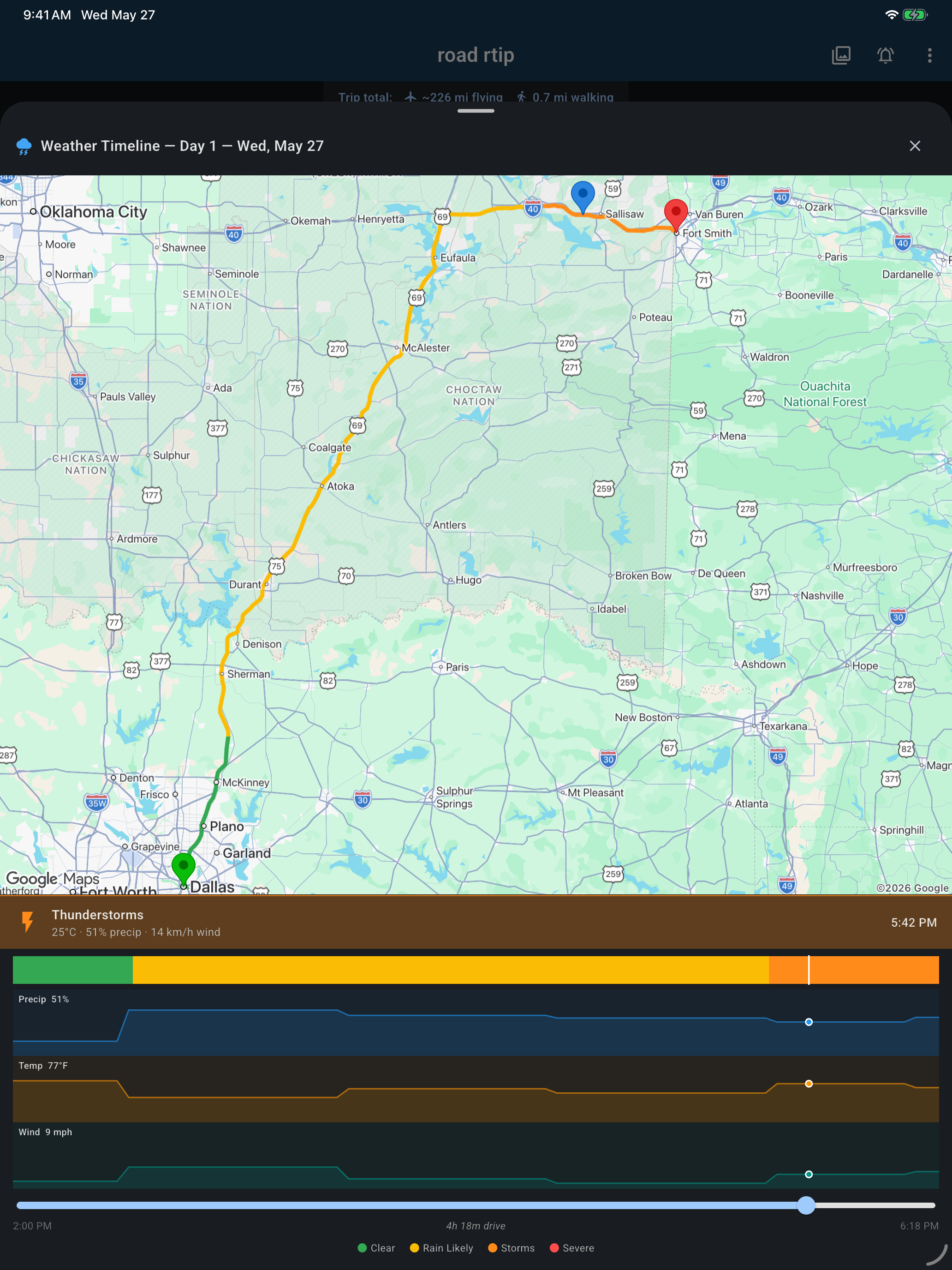Click the orange Storms segment of bar
This screenshot has height=1270, width=952.
(x=854, y=970)
